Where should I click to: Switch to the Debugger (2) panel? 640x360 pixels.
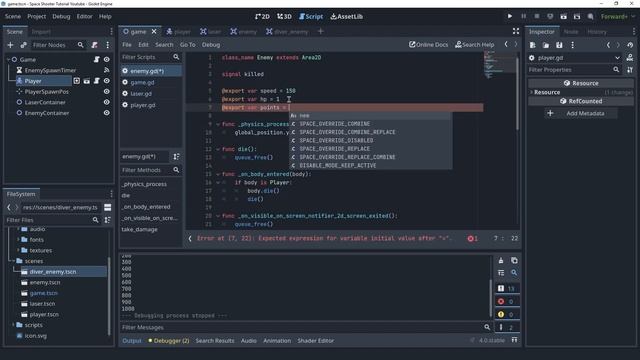169,340
